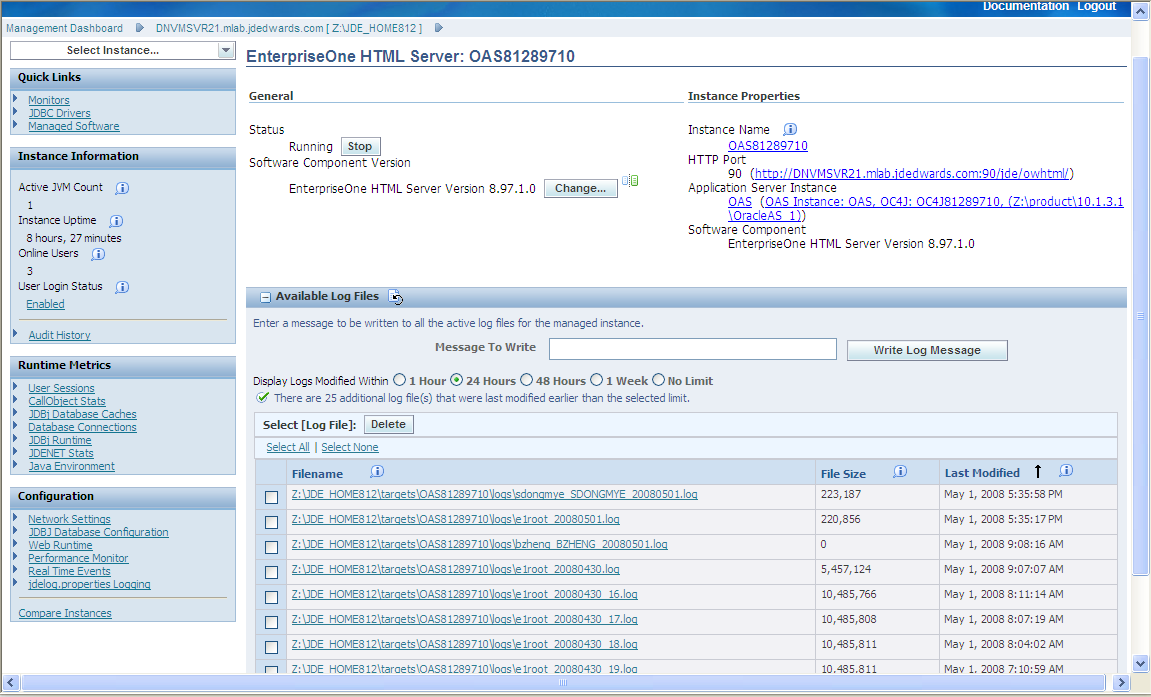The image size is (1151, 697).
Task: Select the 1 Week radio button
Action: pos(597,380)
